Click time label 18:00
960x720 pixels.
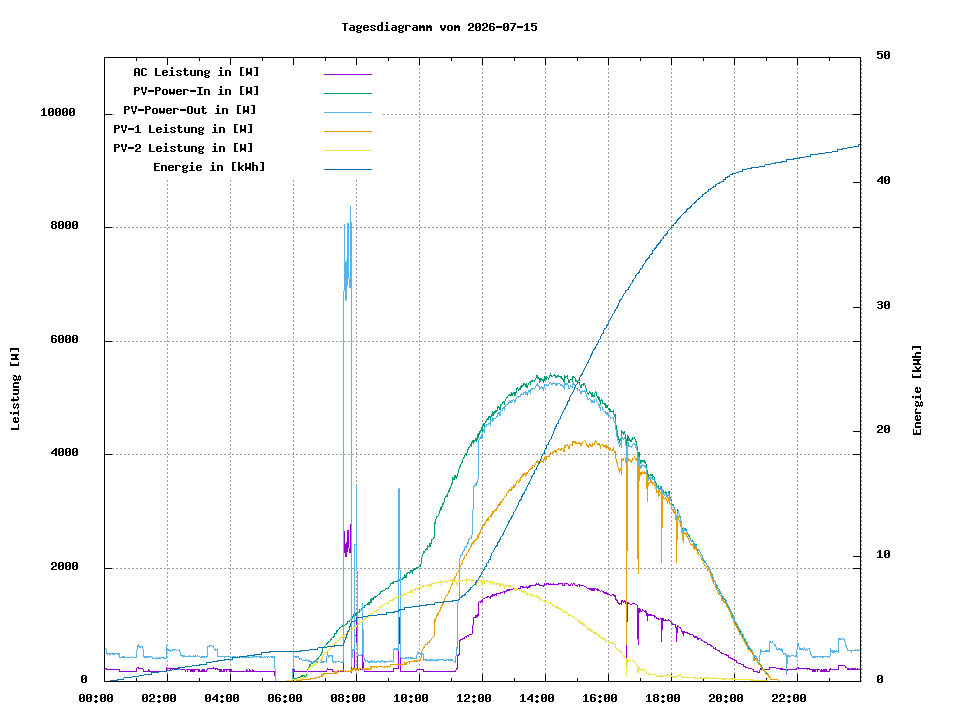[663, 698]
